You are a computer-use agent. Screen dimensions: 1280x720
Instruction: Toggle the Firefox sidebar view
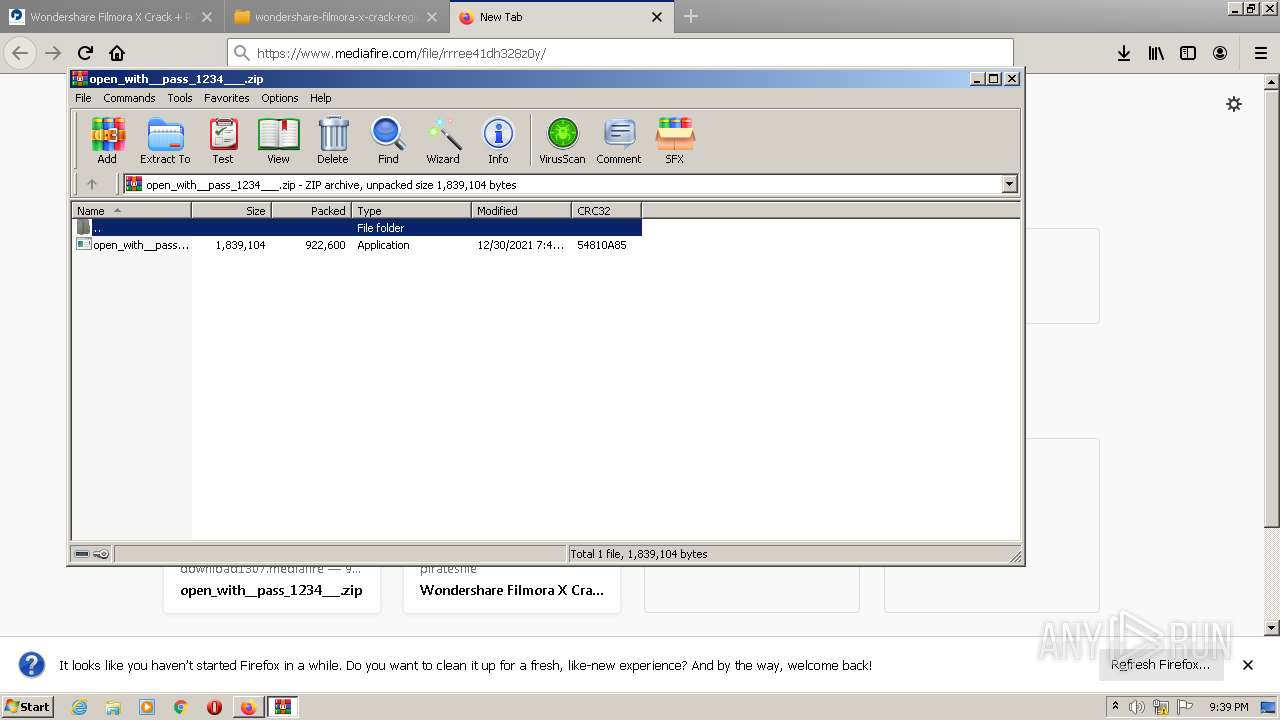click(x=1188, y=53)
